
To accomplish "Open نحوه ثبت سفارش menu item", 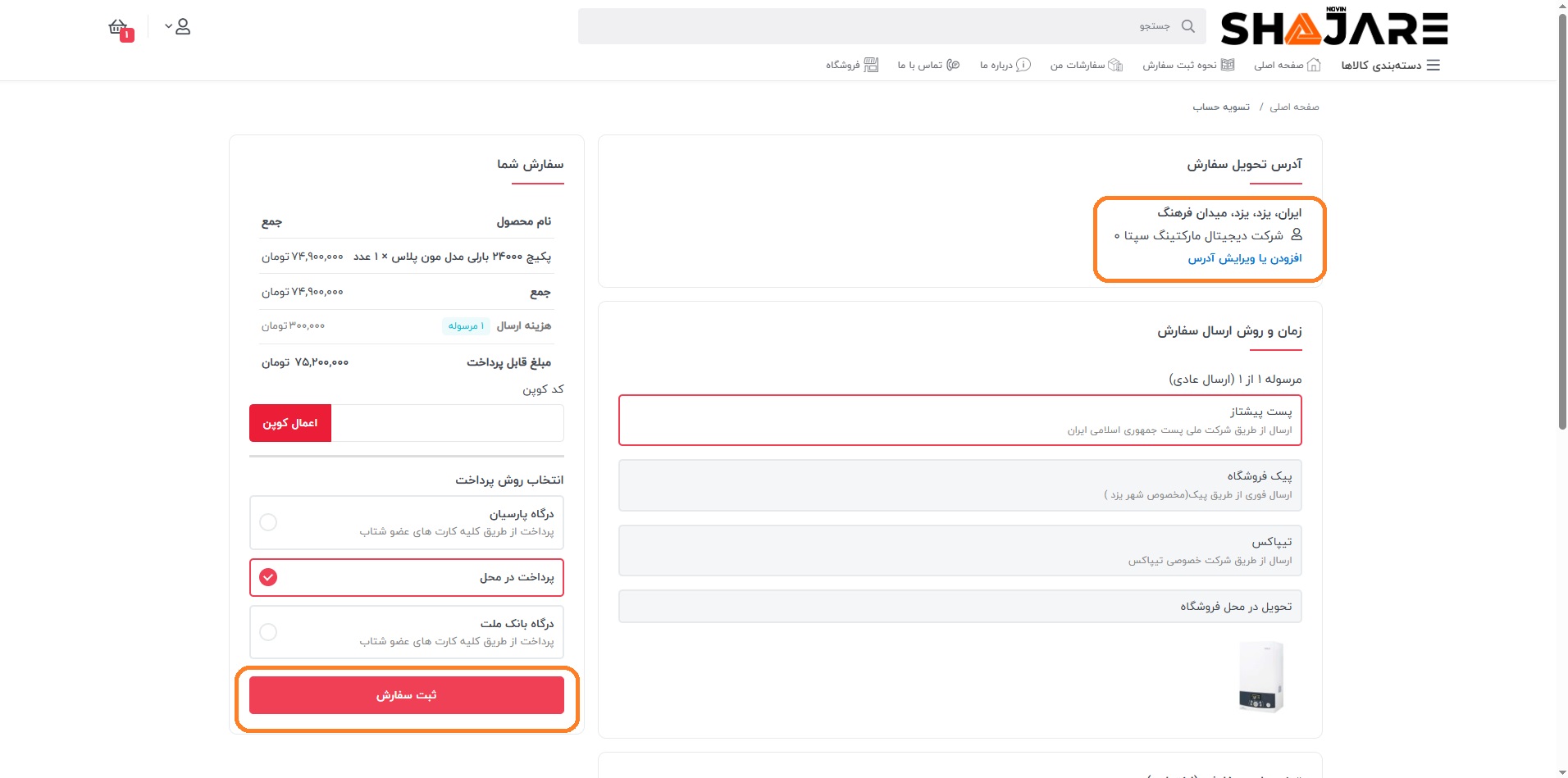I will click(1187, 65).
